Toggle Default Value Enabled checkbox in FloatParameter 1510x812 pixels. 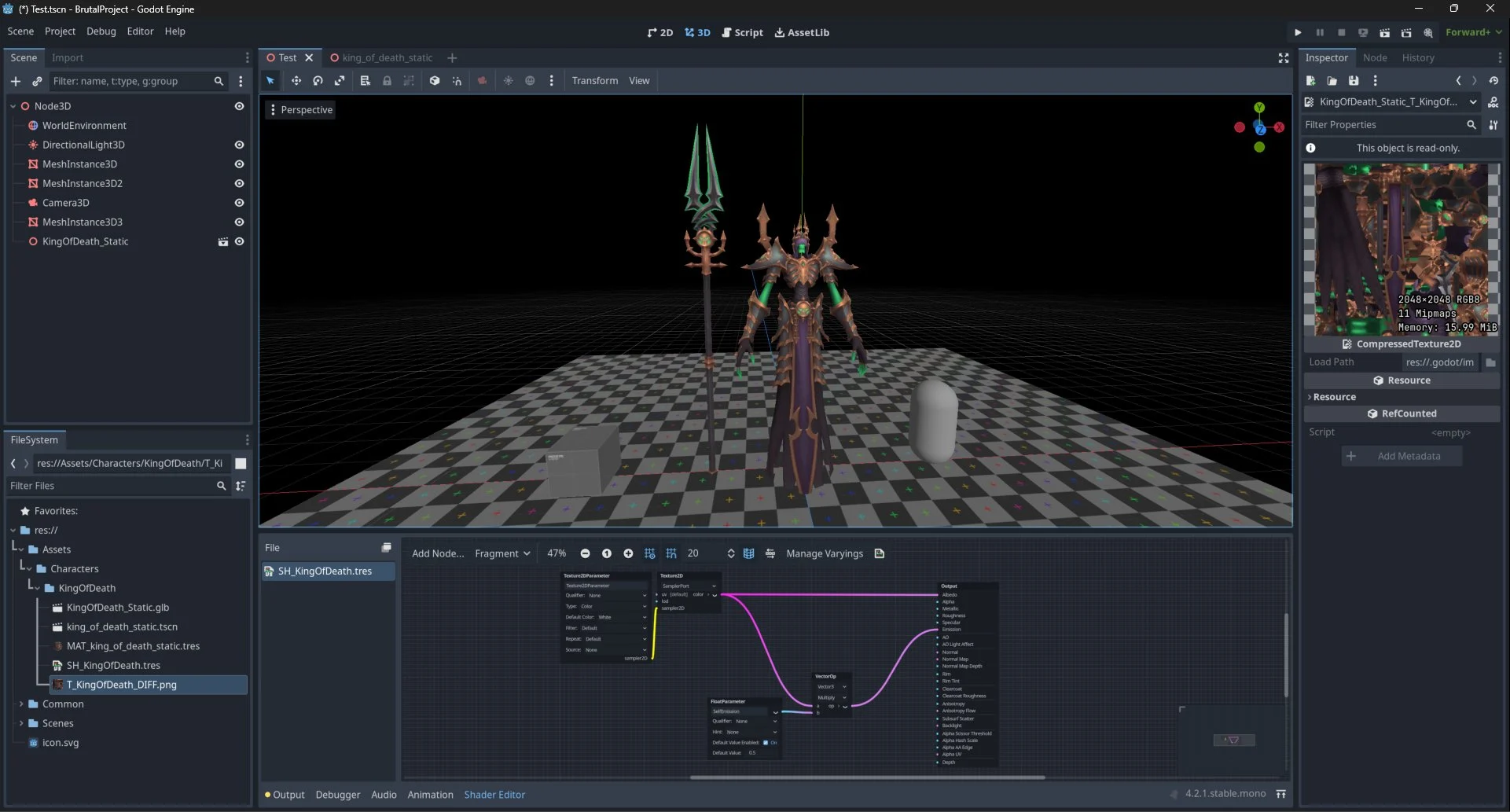point(766,743)
